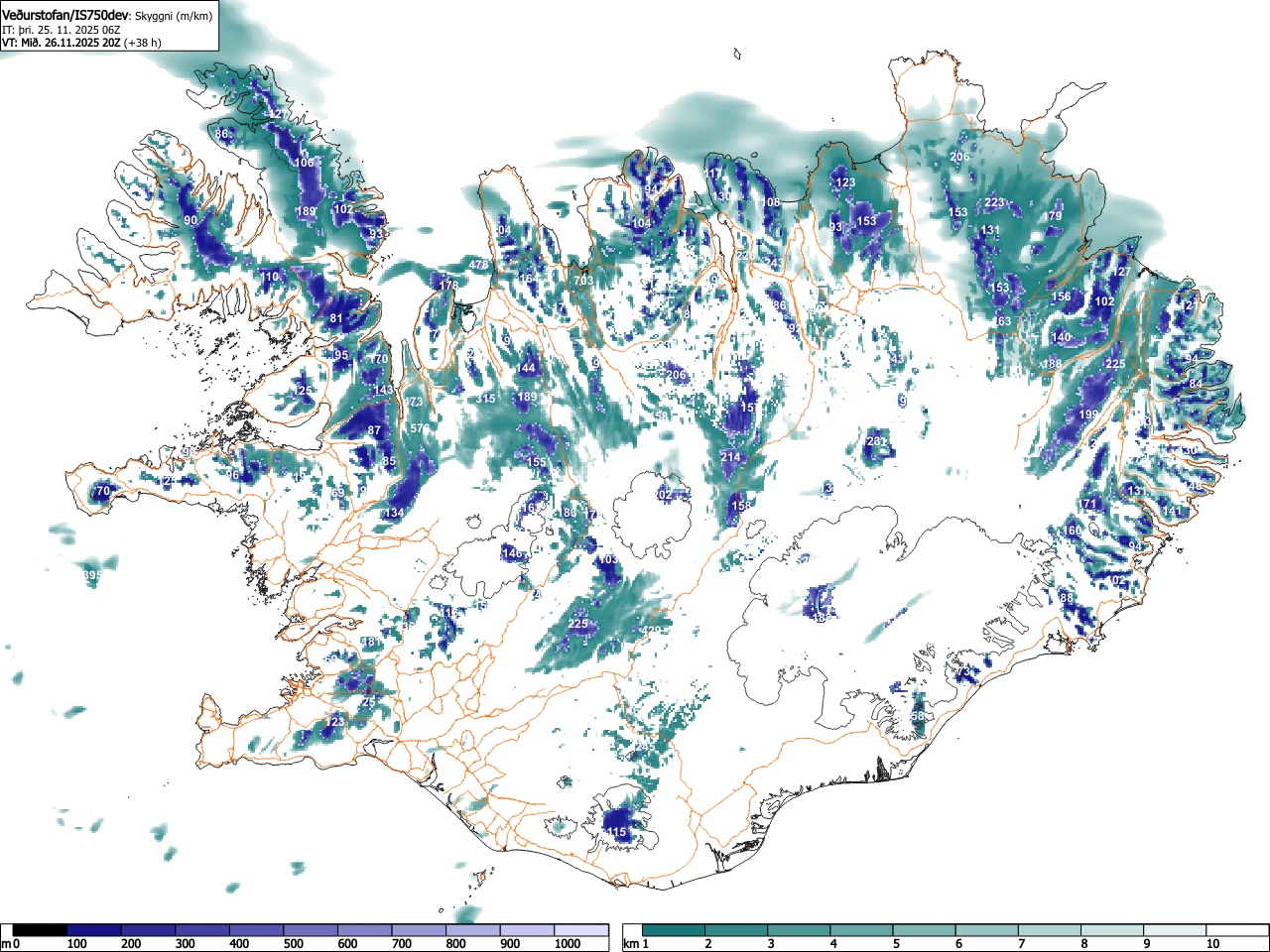The width and height of the screenshot is (1270, 952).
Task: Click the '95' visibility value on the map
Action: click(x=341, y=355)
